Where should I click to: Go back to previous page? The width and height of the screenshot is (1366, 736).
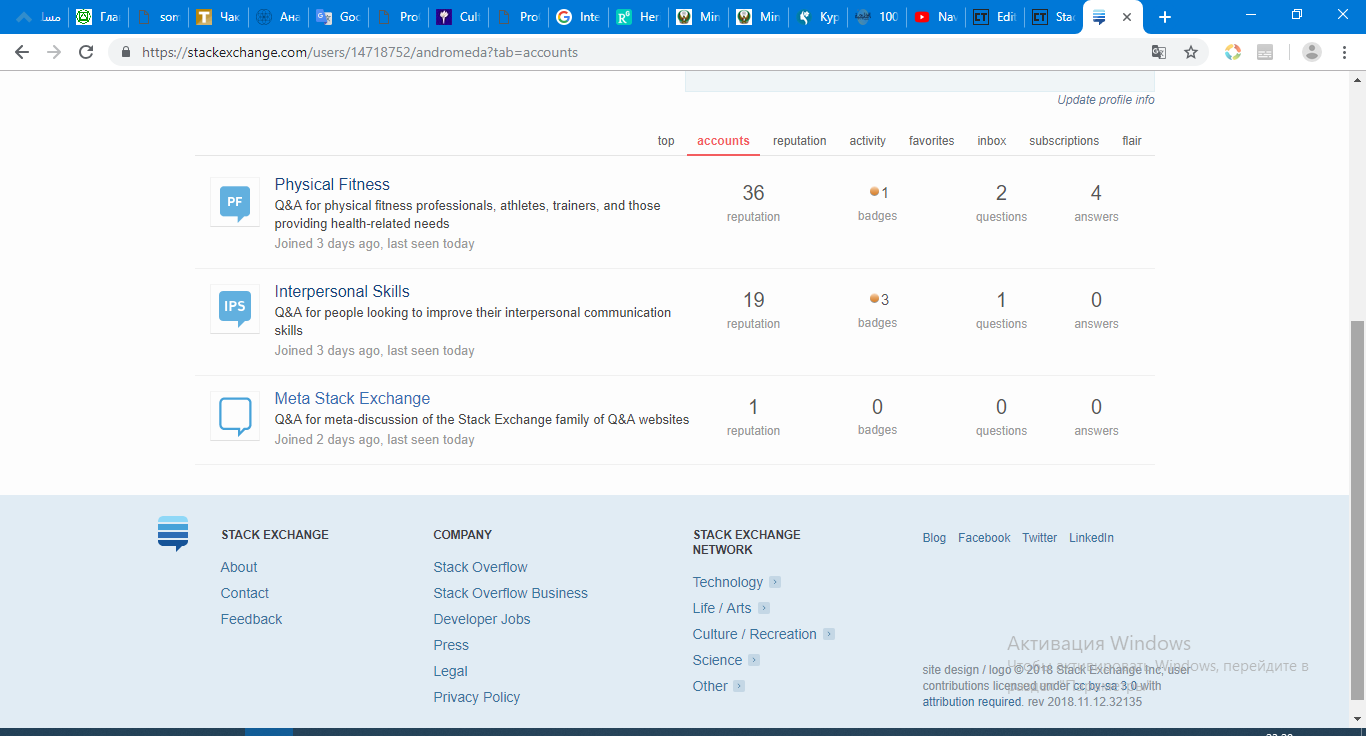(x=22, y=52)
